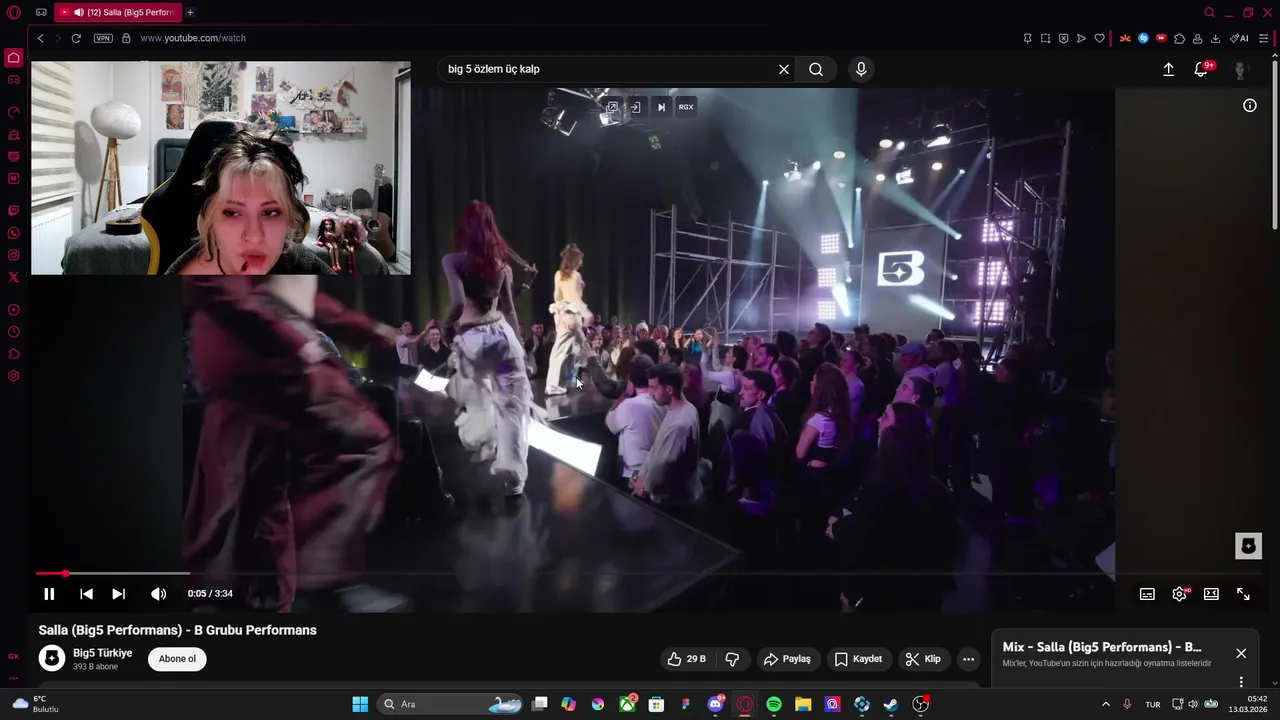Skip to next video in player
This screenshot has width=1280, height=720.
[x=118, y=594]
